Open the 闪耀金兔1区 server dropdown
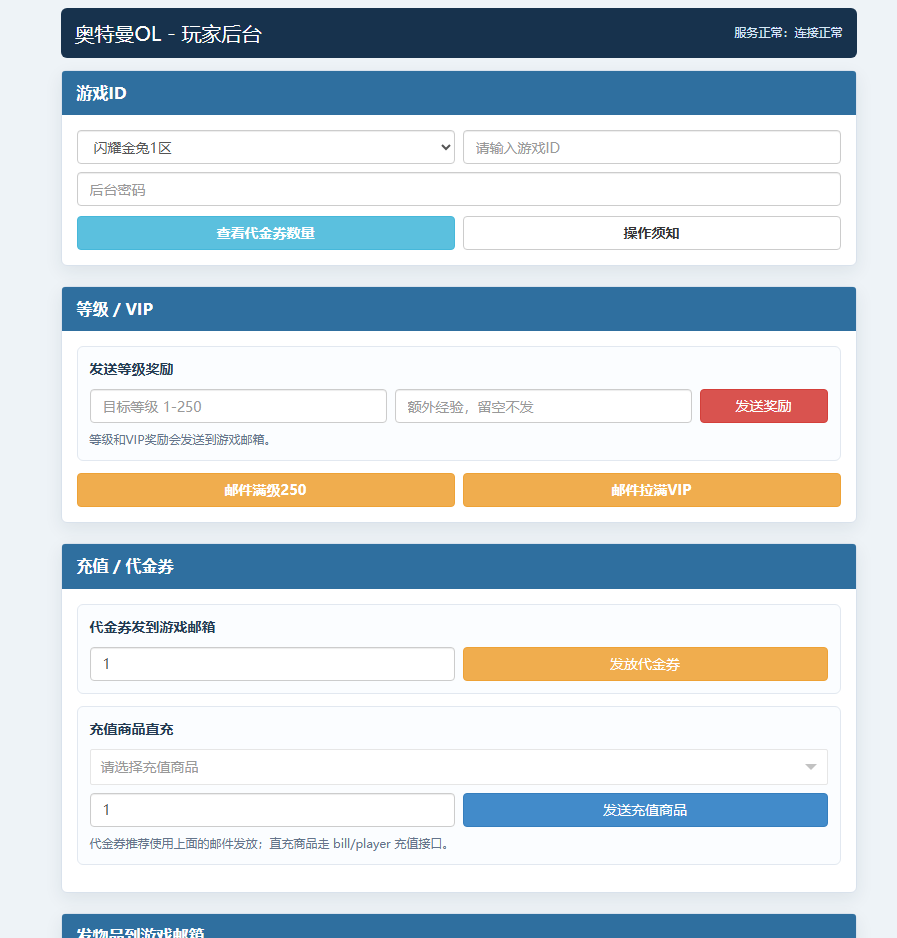 point(266,147)
